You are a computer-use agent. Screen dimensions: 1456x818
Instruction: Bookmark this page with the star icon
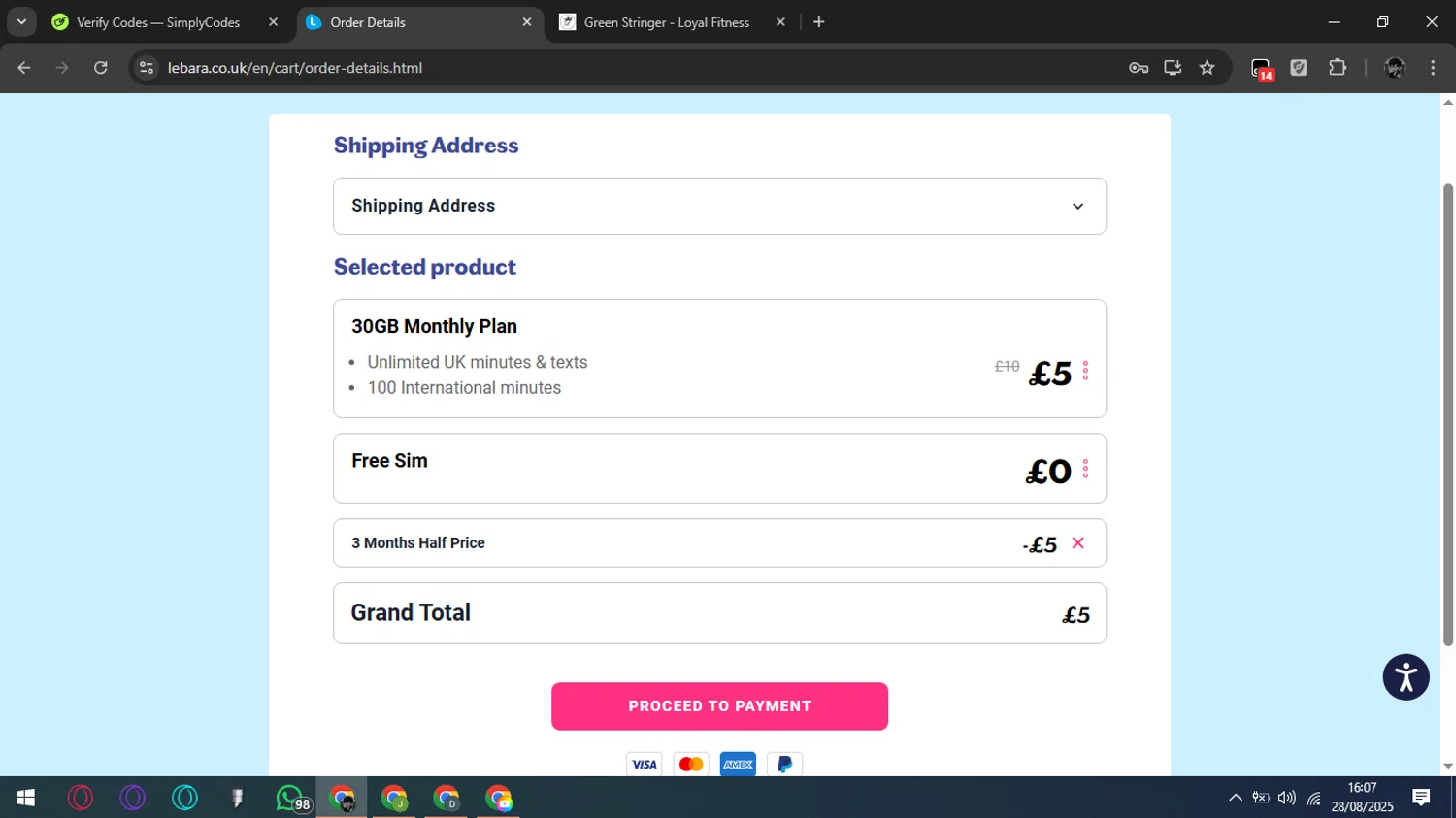(x=1207, y=68)
